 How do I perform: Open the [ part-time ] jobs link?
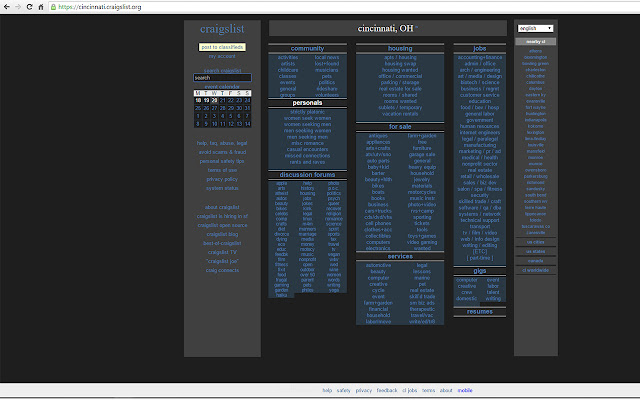[x=480, y=258]
